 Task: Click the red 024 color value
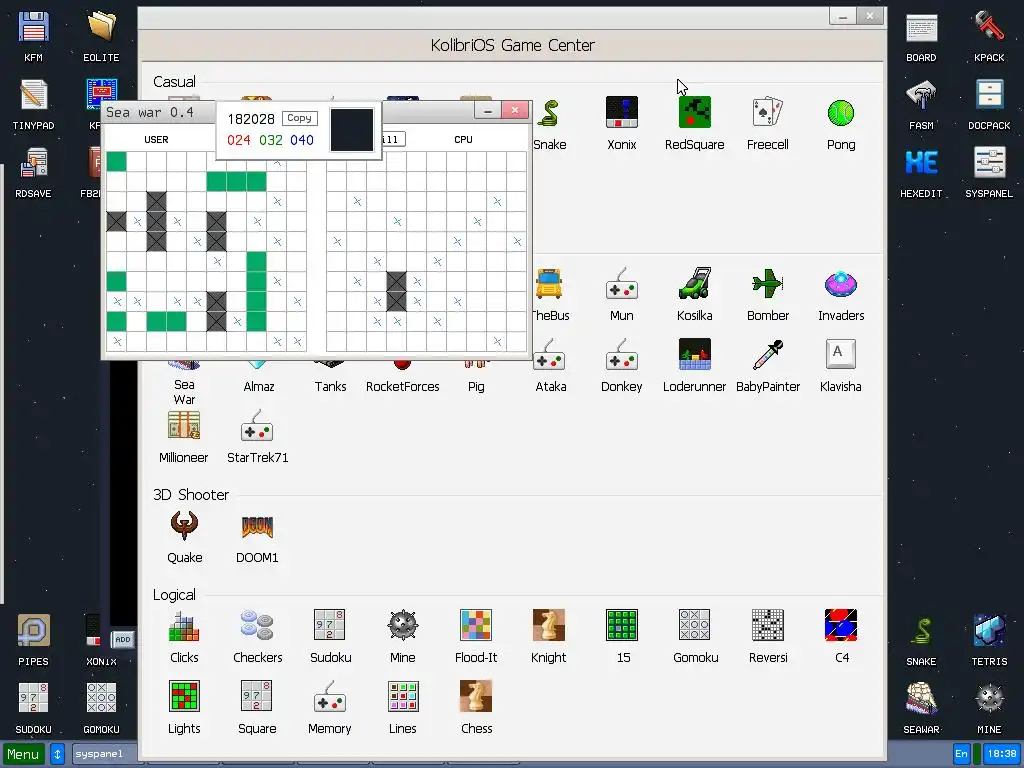[238, 140]
